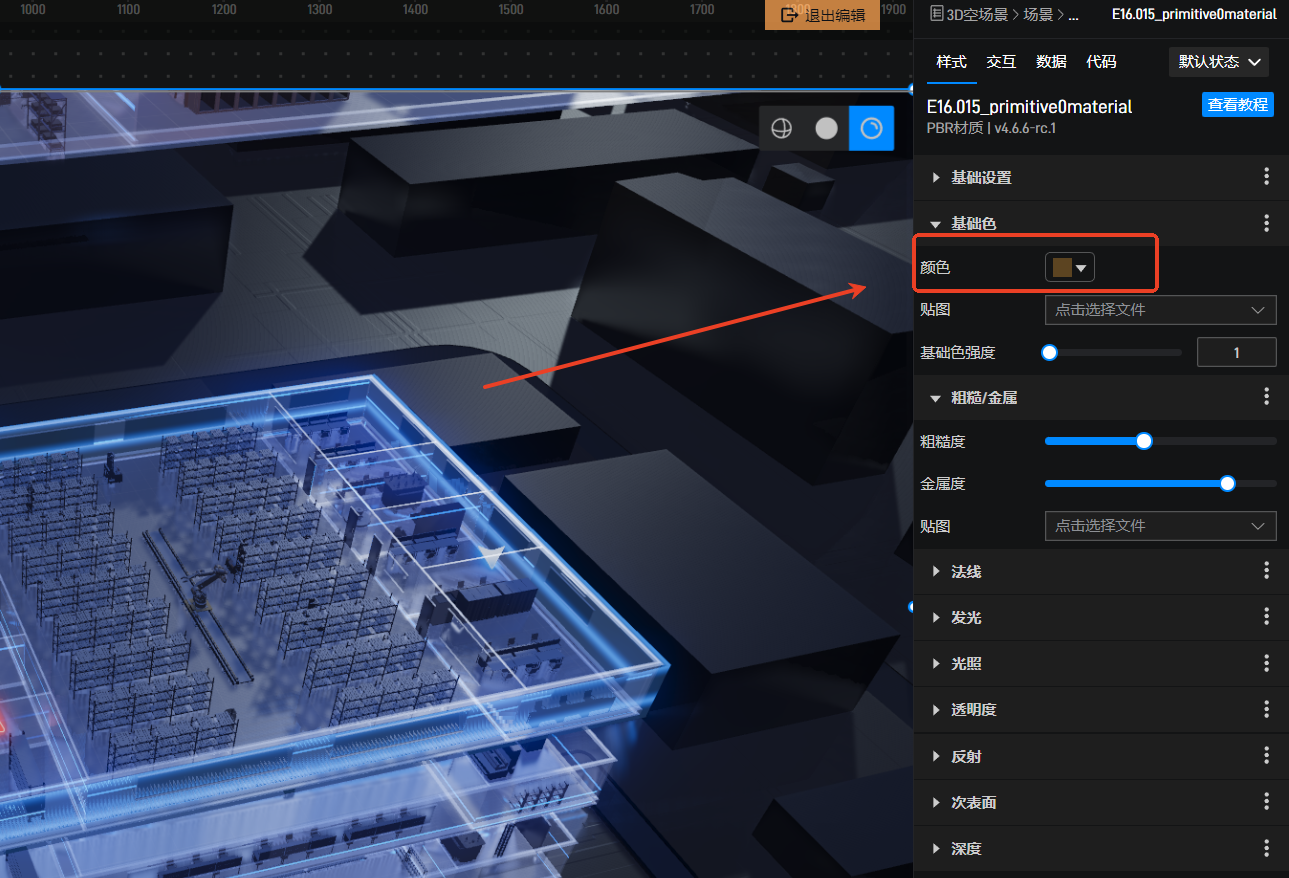
Task: Open the 透明度 three-dot menu
Action: tap(1266, 709)
